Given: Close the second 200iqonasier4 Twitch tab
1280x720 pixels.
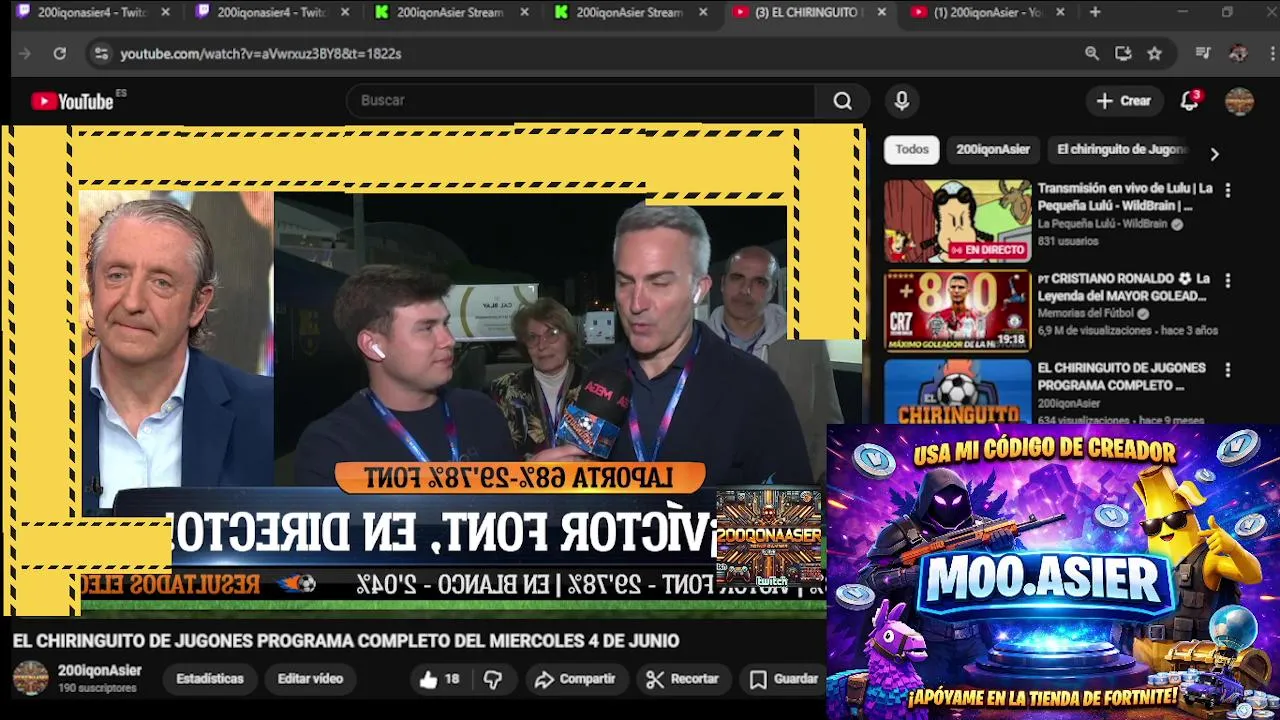Looking at the screenshot, I should pos(345,12).
